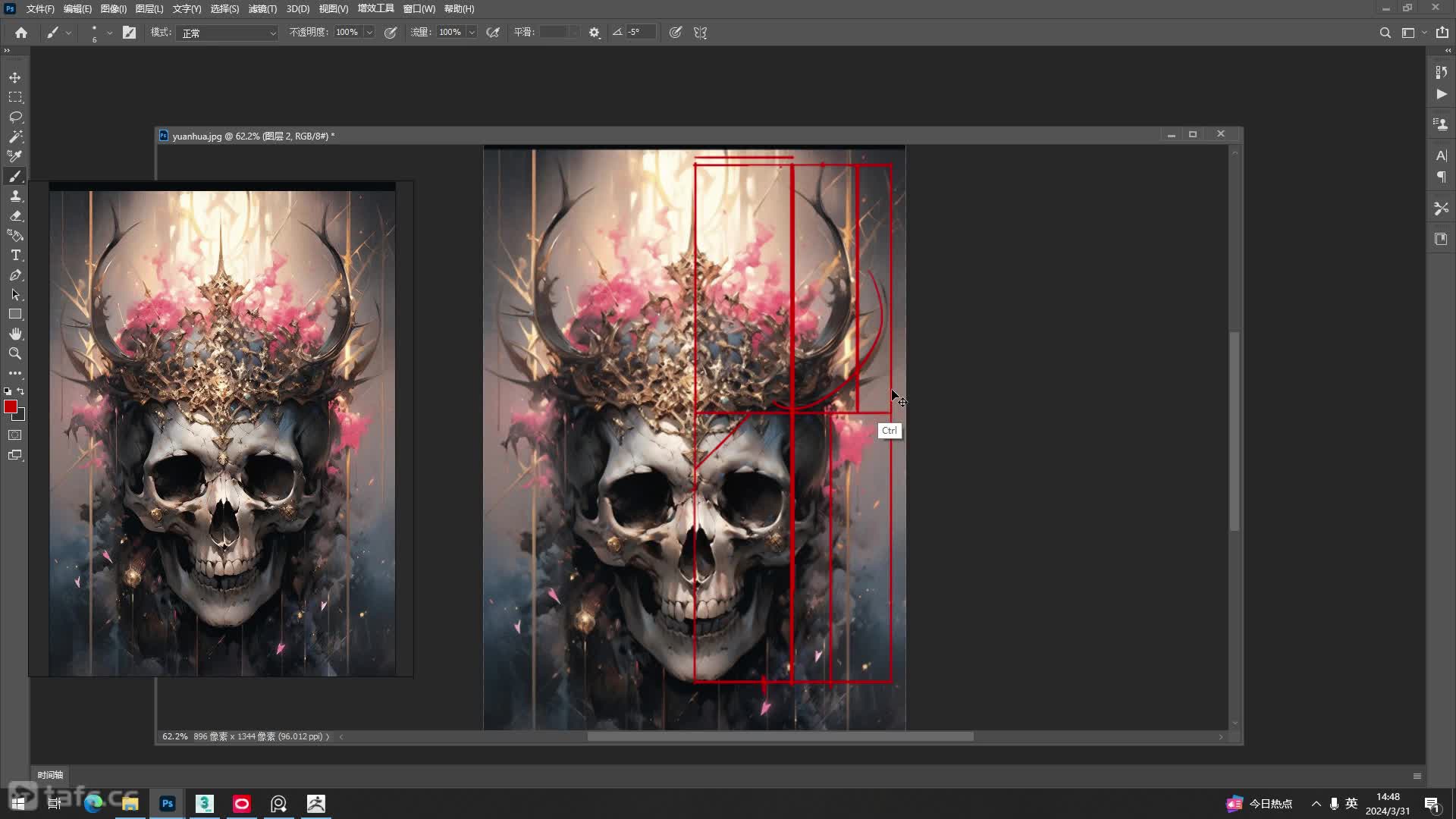This screenshot has width=1456, height=819.
Task: Open the Layer menu
Action: [x=149, y=9]
